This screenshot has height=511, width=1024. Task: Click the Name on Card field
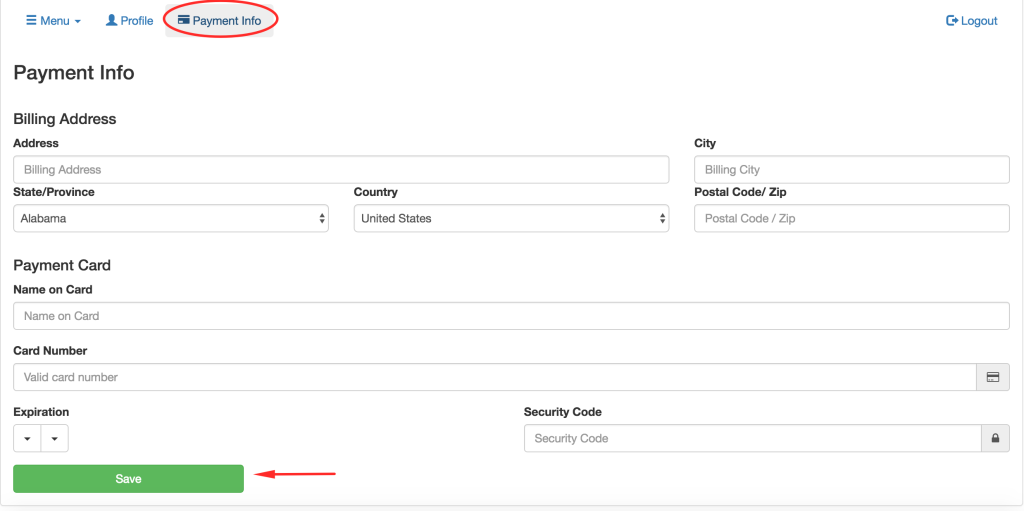coord(511,316)
